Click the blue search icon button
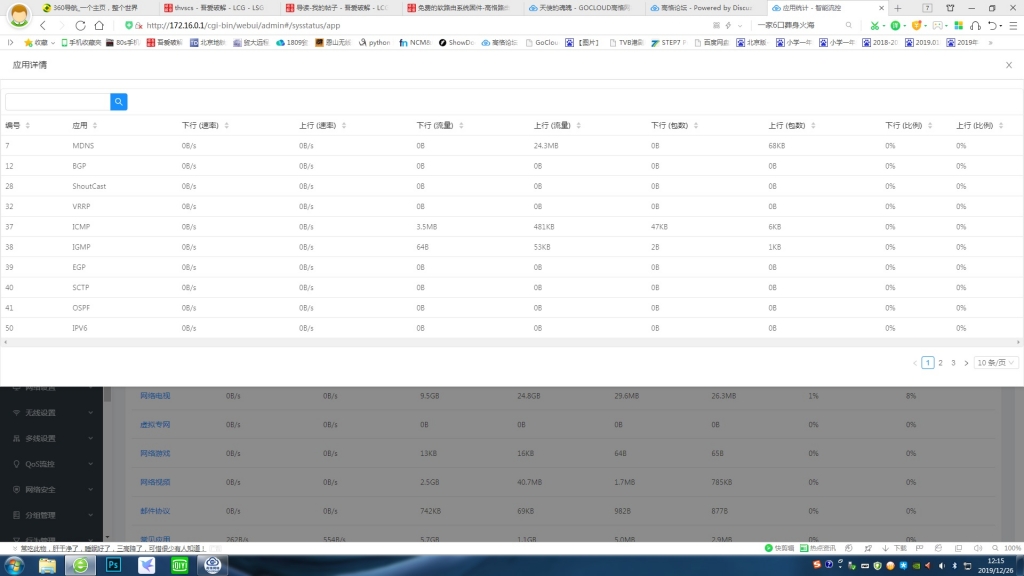Screen dimensions: 1024x576 click(x=119, y=102)
